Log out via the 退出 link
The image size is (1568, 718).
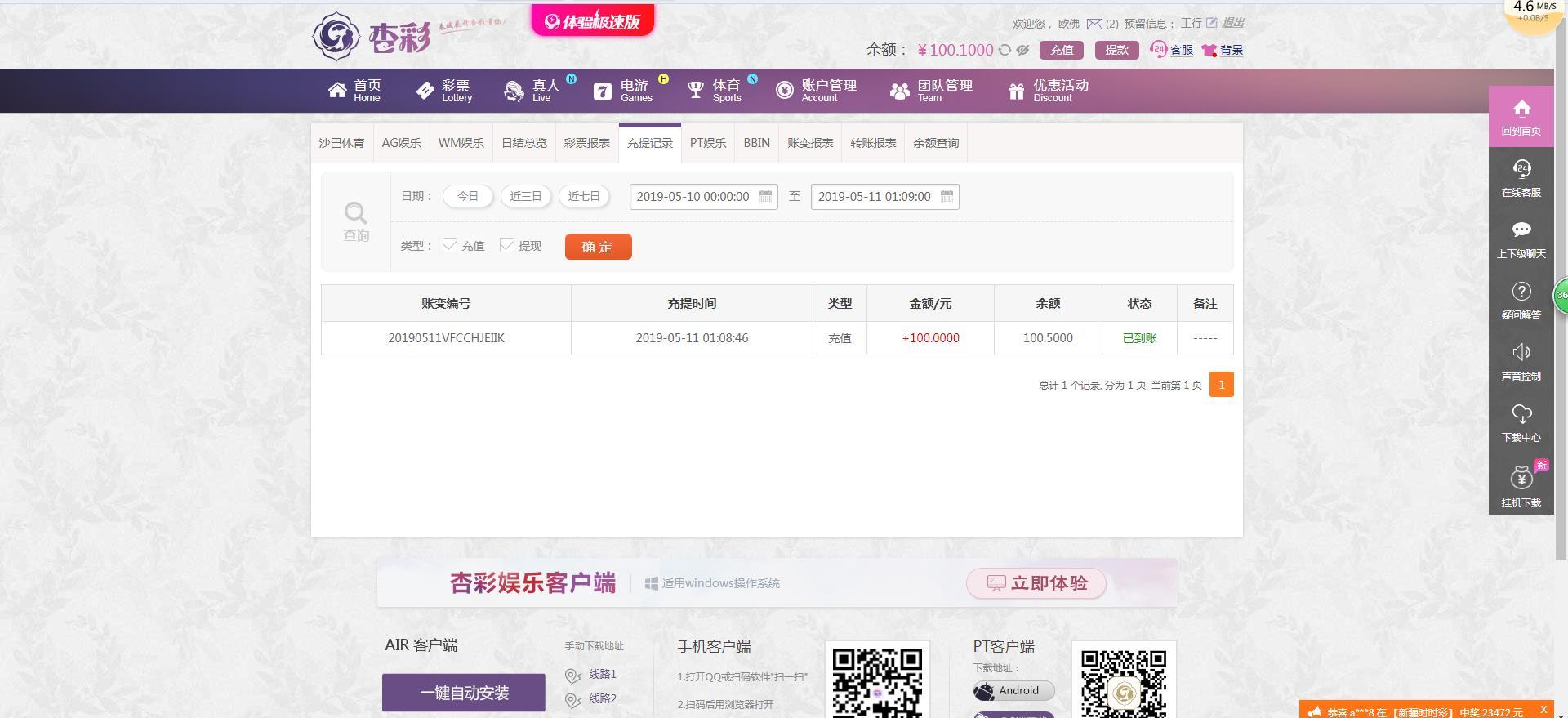(1233, 23)
